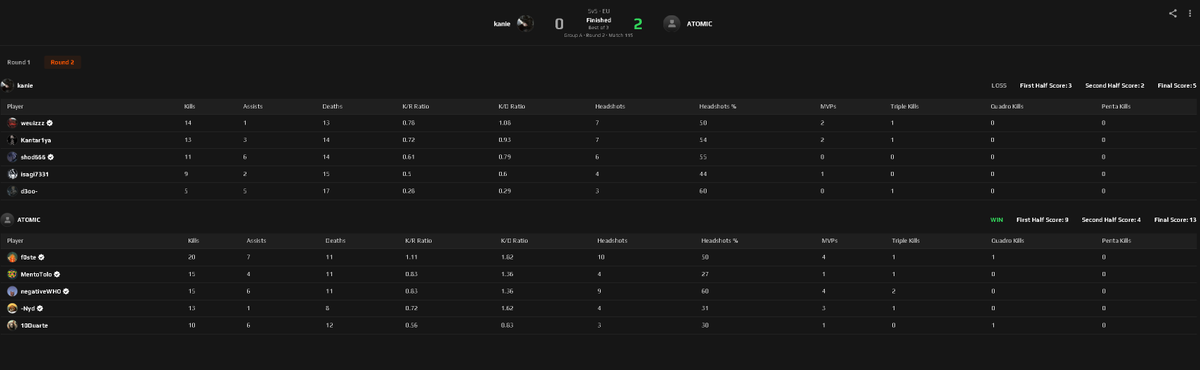This screenshot has height=370, width=1200.
Task: Click Quadro Kills header in ATOMIC table
Action: click(1007, 240)
